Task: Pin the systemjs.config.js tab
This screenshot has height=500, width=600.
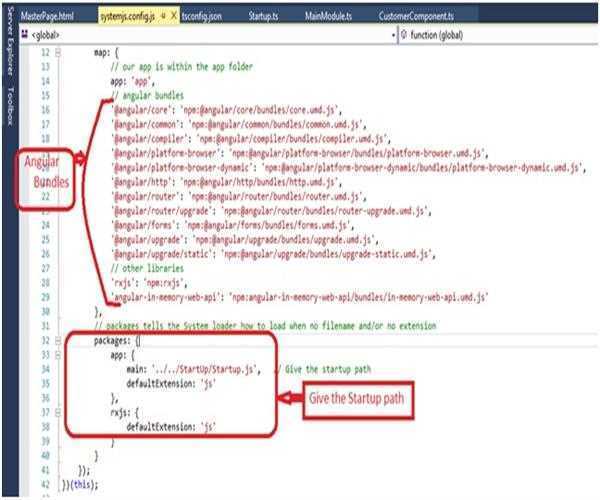Action: tap(163, 17)
